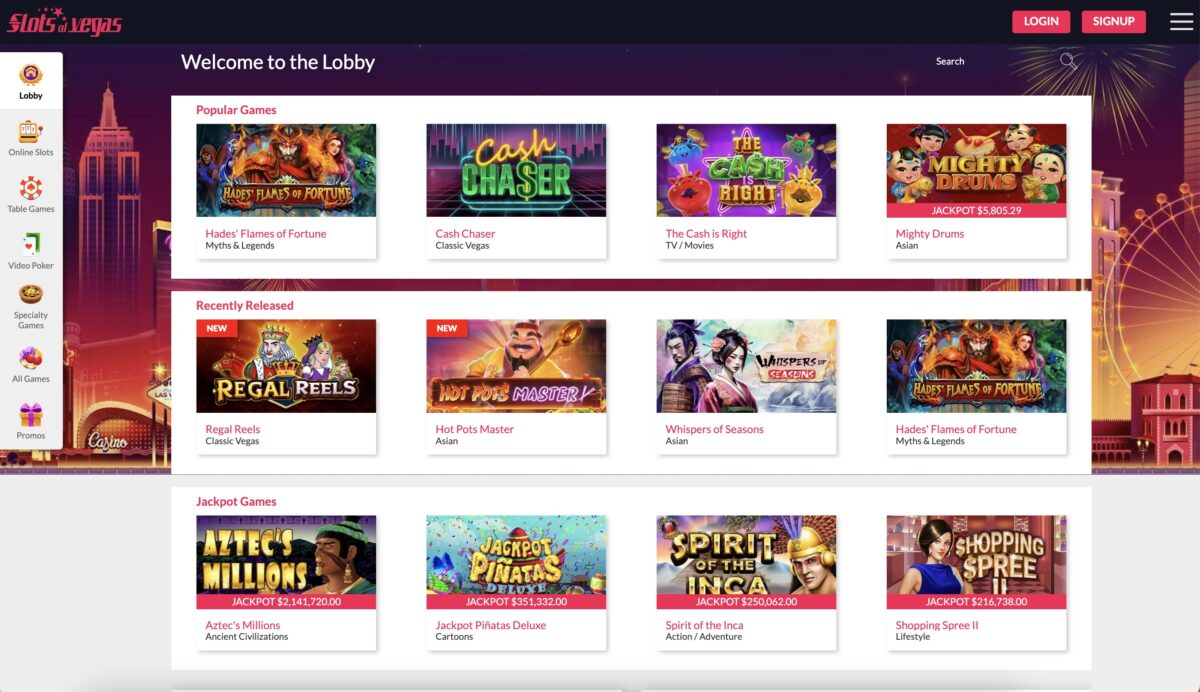The width and height of the screenshot is (1200, 692).
Task: Click the SIGNUP button
Action: coord(1113,21)
